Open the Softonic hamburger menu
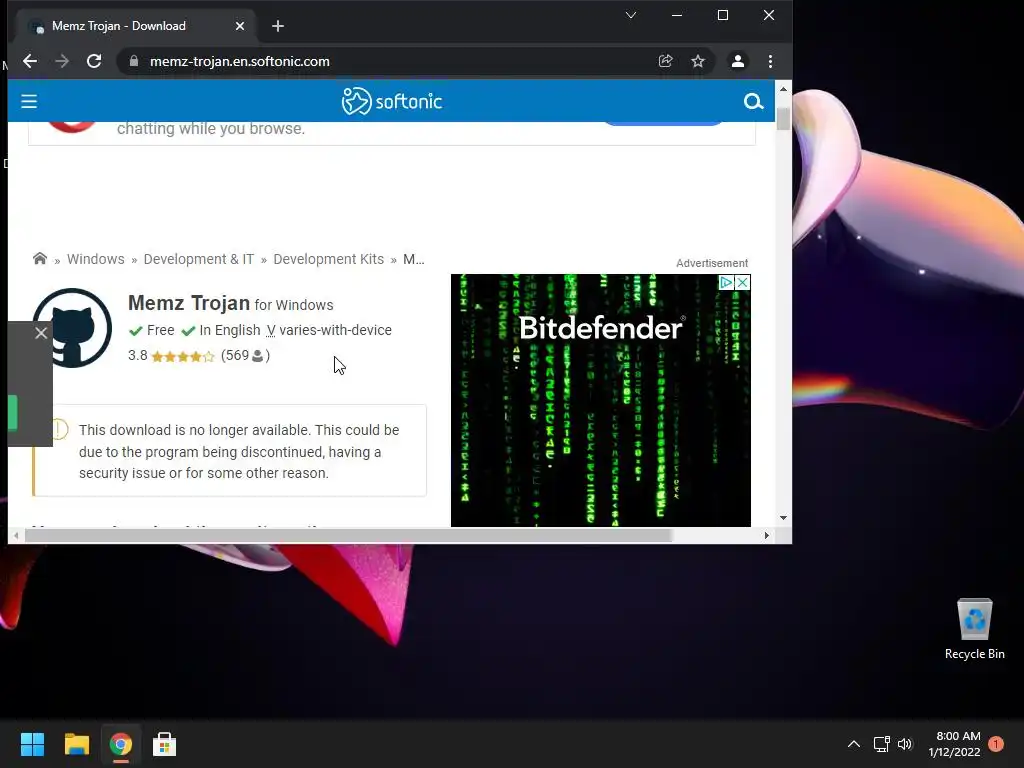1024x768 pixels. 29,101
